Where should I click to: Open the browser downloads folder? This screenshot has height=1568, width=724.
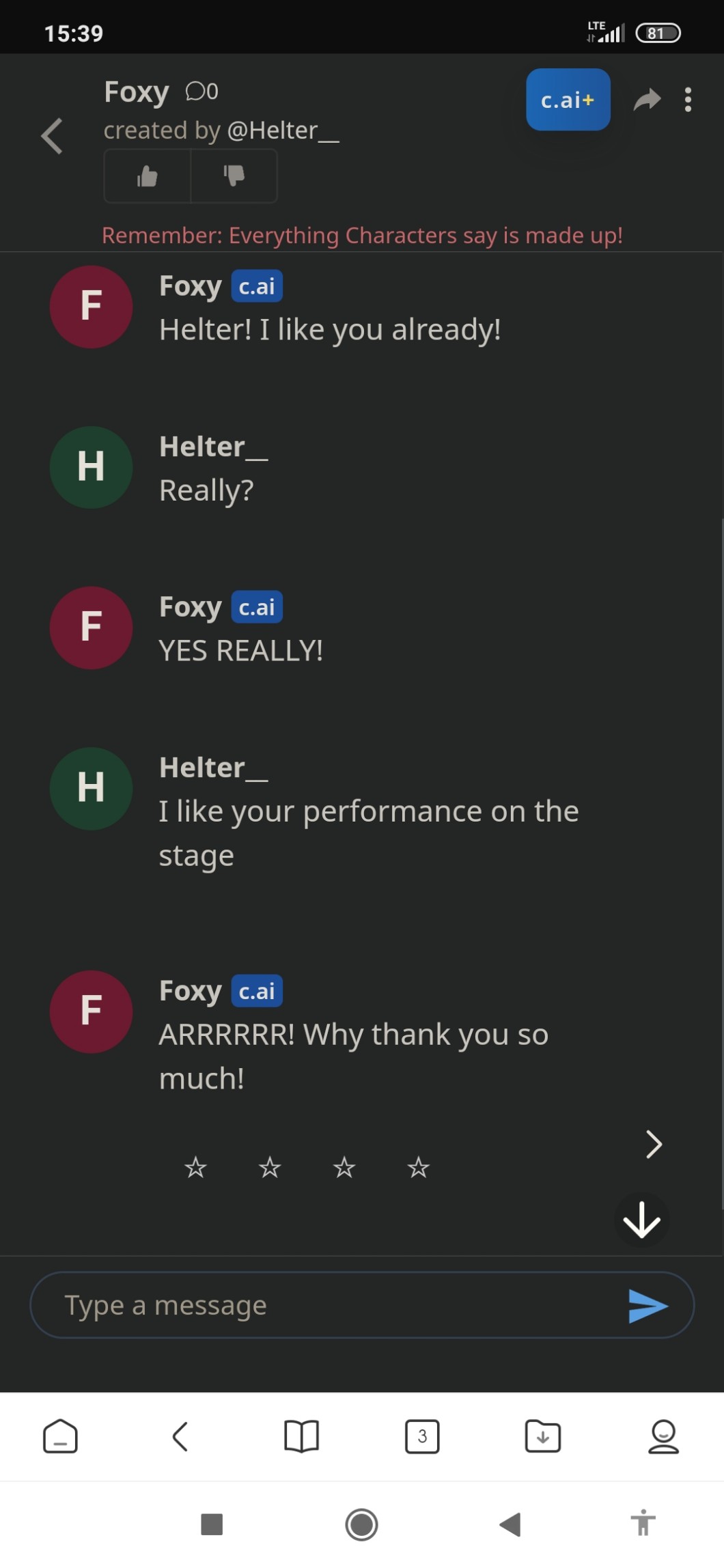click(542, 1436)
